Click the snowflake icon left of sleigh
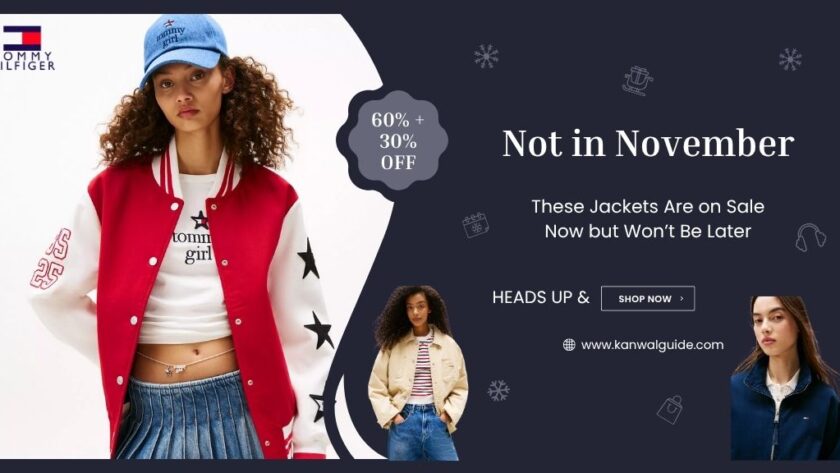The height and width of the screenshot is (473, 840). pyautogui.click(x=486, y=56)
